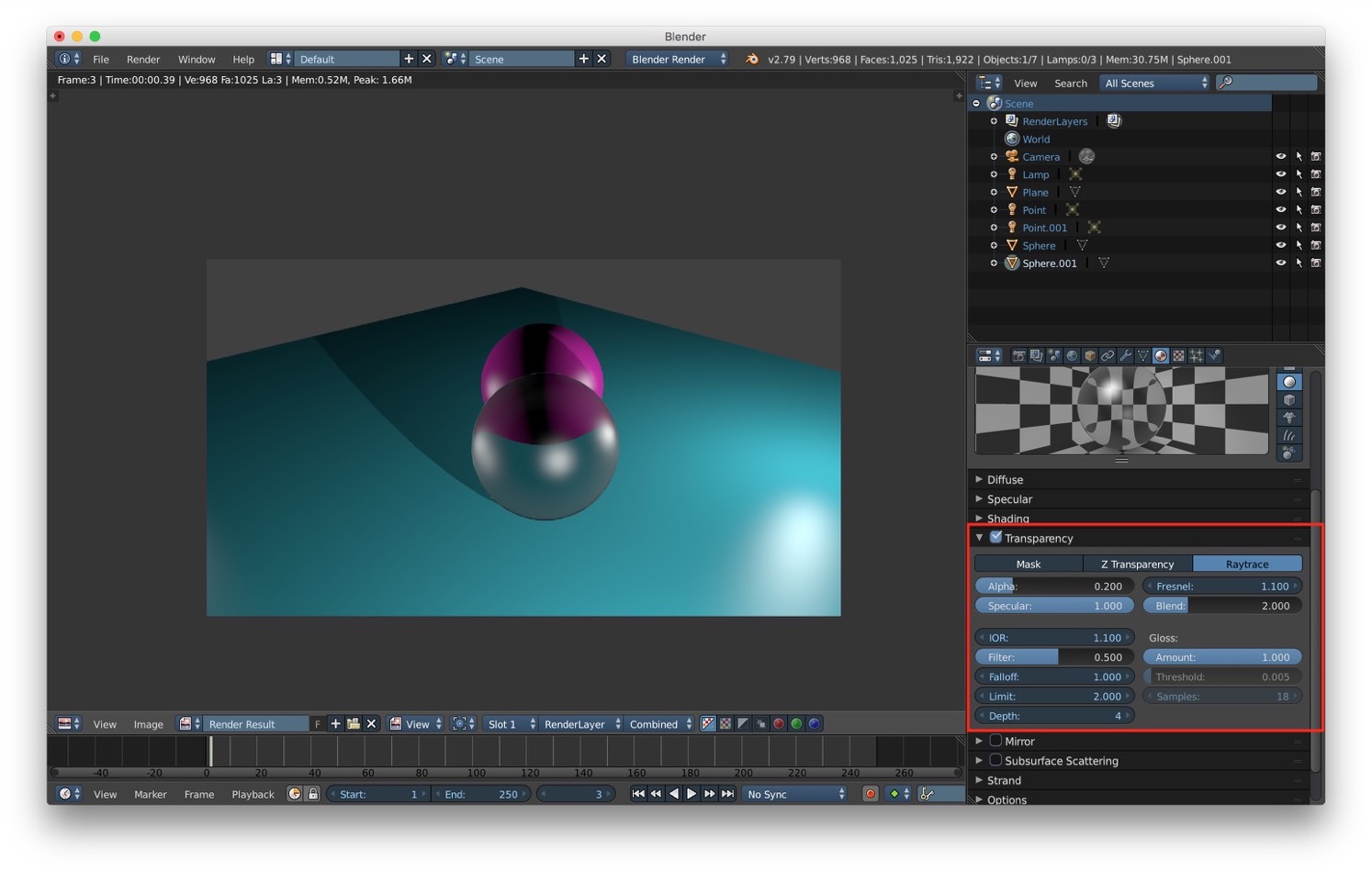
Task: Select Raytrace transparency mode
Action: coord(1247,564)
